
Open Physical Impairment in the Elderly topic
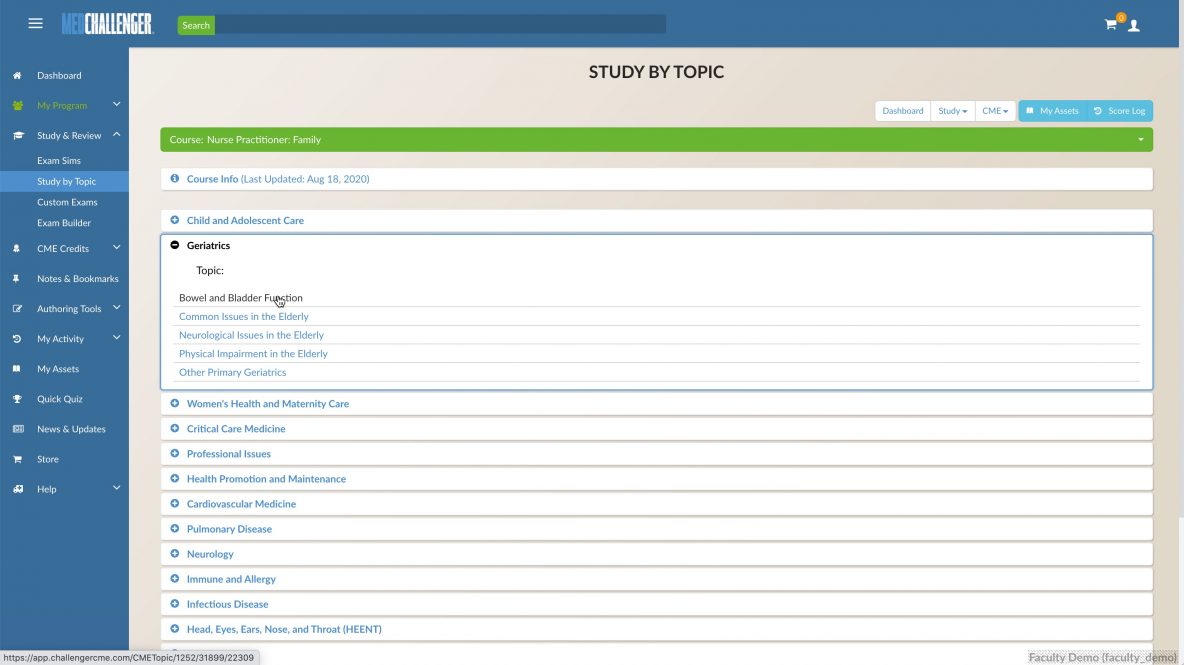pos(253,354)
